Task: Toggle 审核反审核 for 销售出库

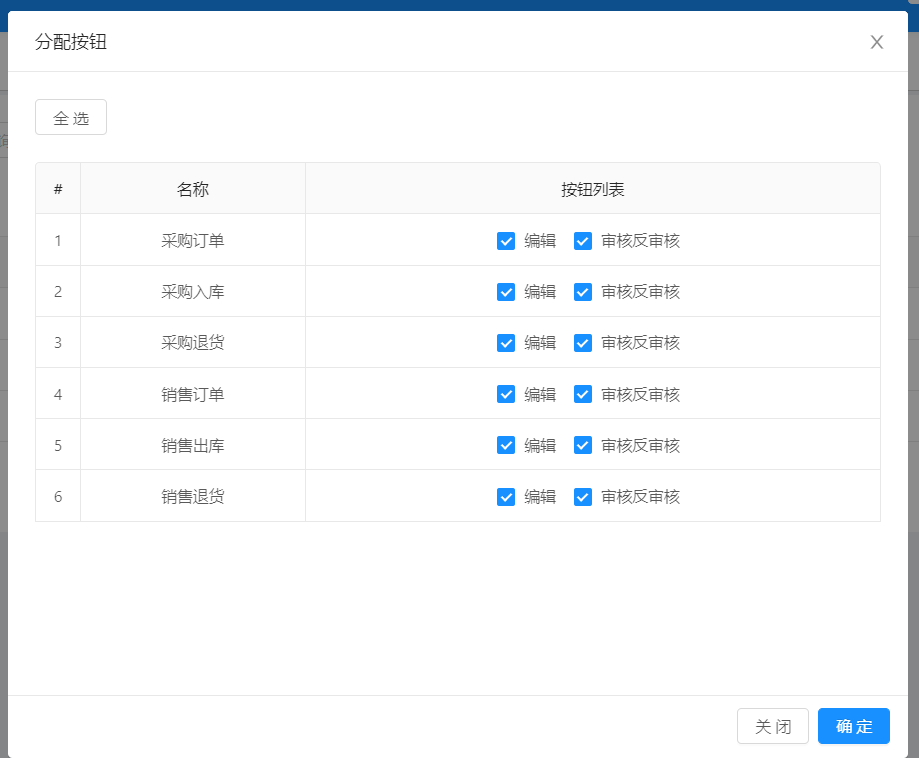Action: point(583,445)
